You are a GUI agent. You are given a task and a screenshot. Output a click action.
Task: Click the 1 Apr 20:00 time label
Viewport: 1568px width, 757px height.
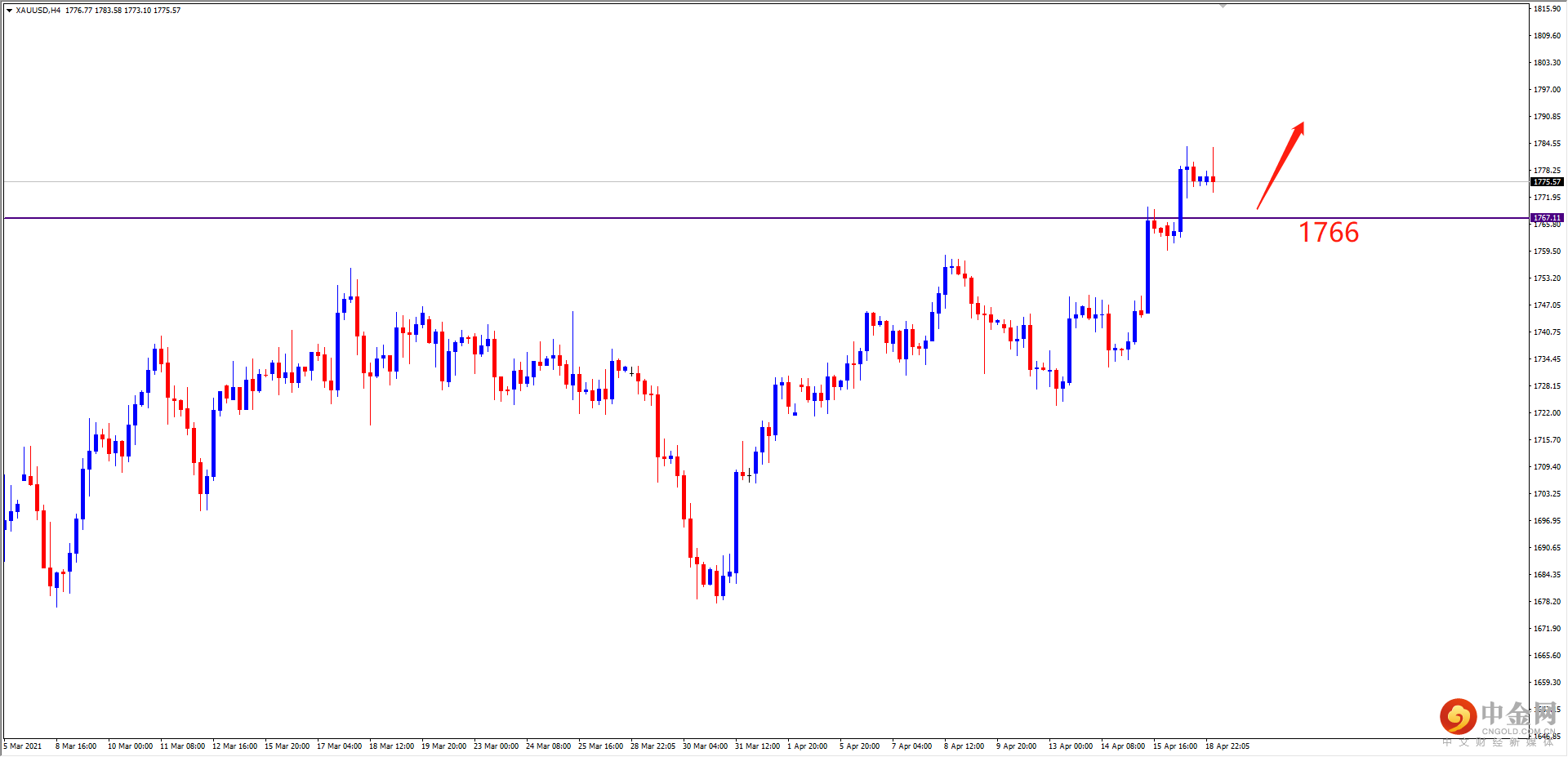pos(807,746)
